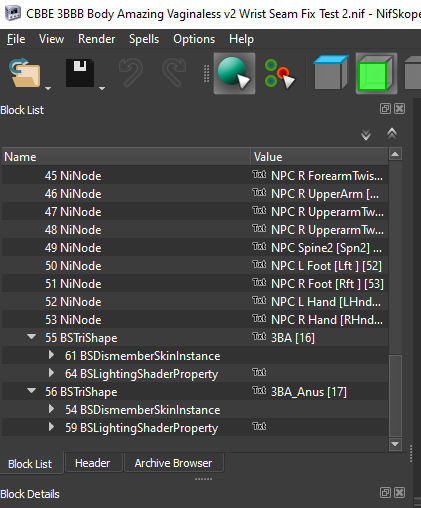
Task: Expand all with double down chevron
Action: [366, 134]
